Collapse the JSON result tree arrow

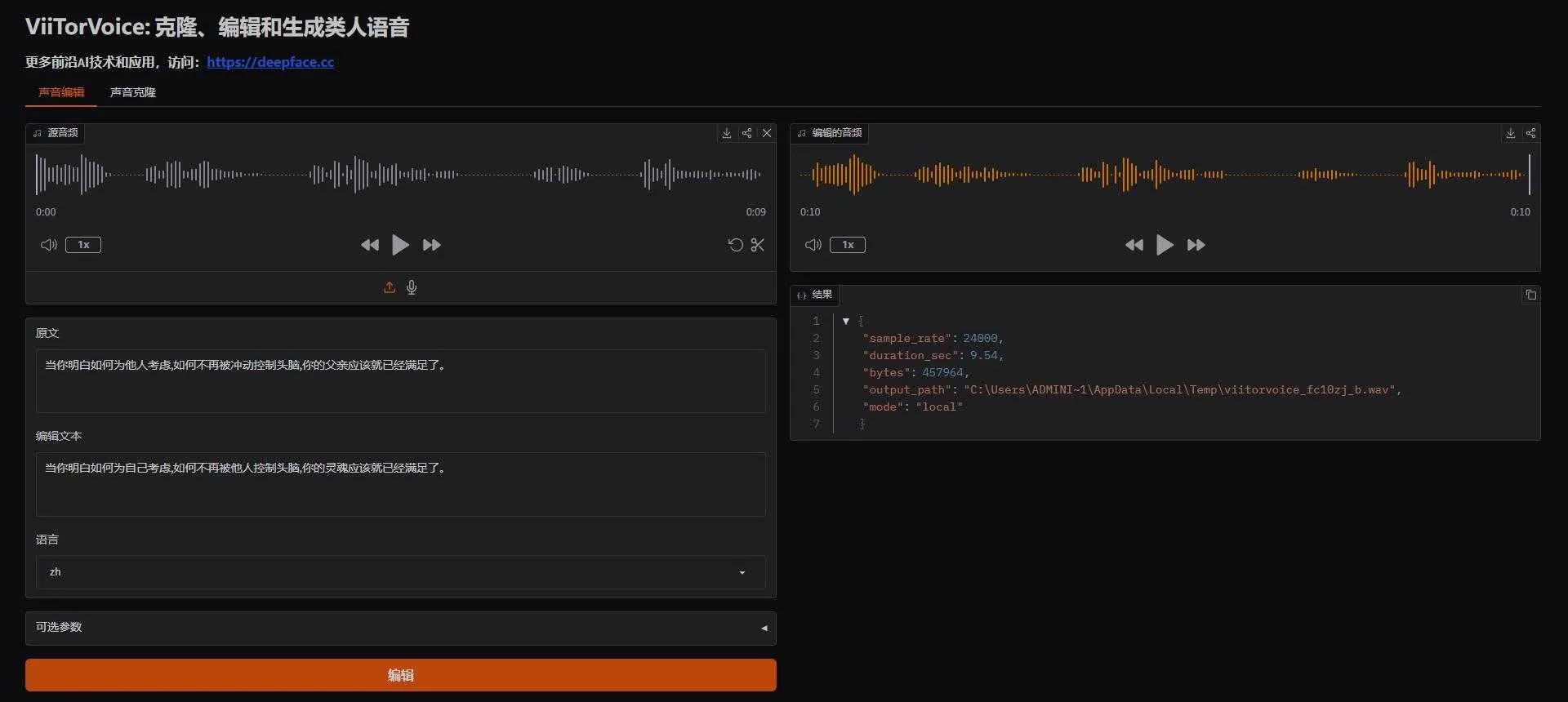click(846, 321)
